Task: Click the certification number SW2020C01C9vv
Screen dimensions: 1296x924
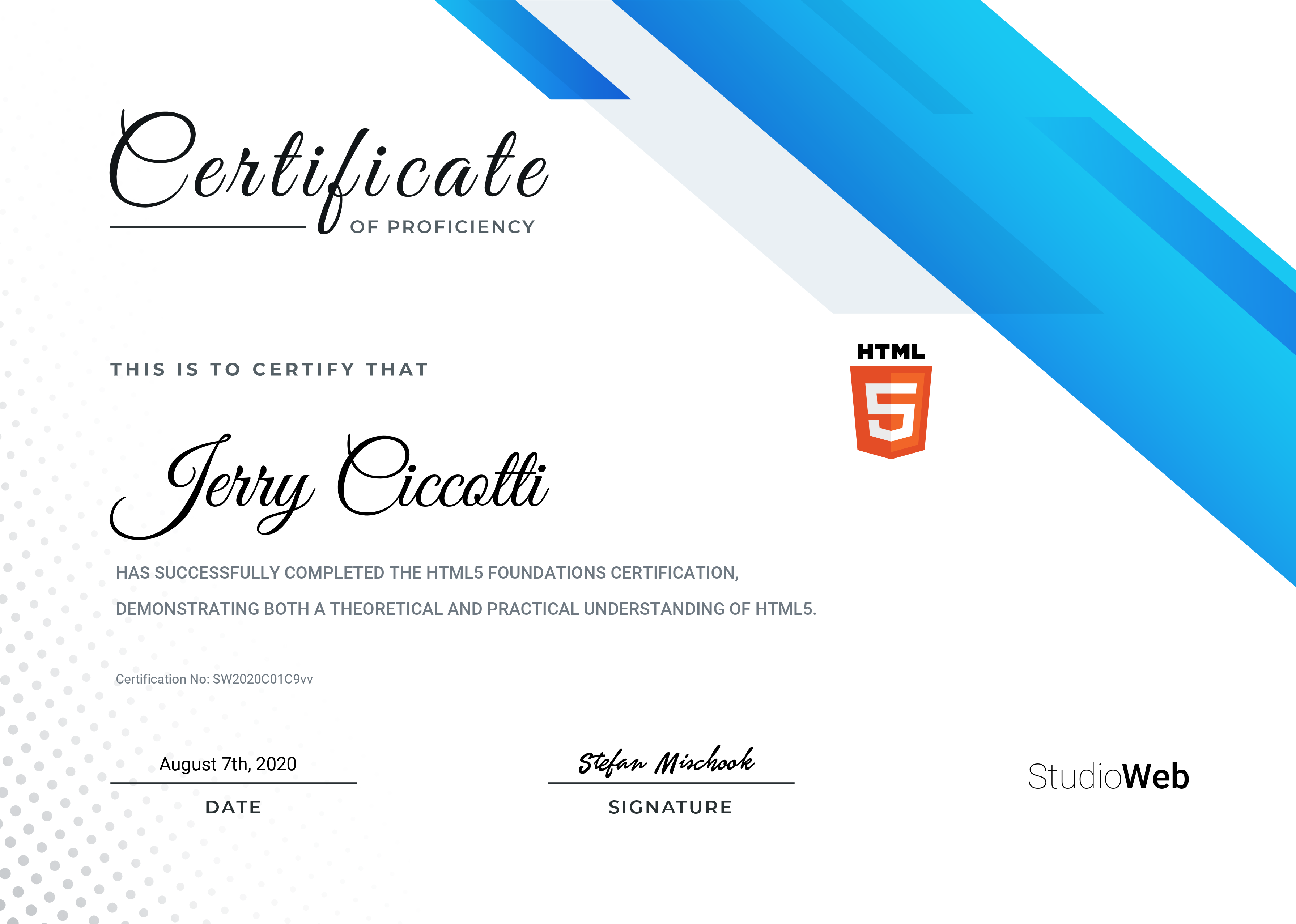Action: [x=262, y=679]
